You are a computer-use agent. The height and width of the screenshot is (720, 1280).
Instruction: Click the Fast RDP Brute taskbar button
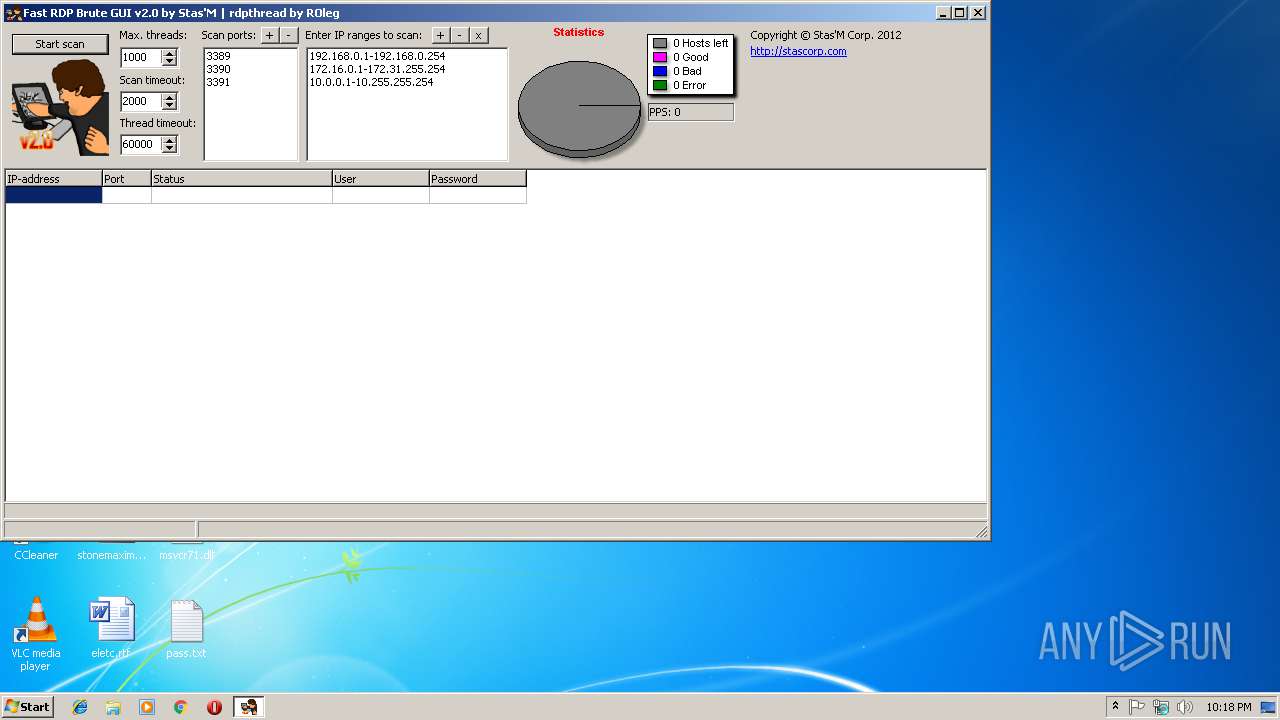coord(248,707)
